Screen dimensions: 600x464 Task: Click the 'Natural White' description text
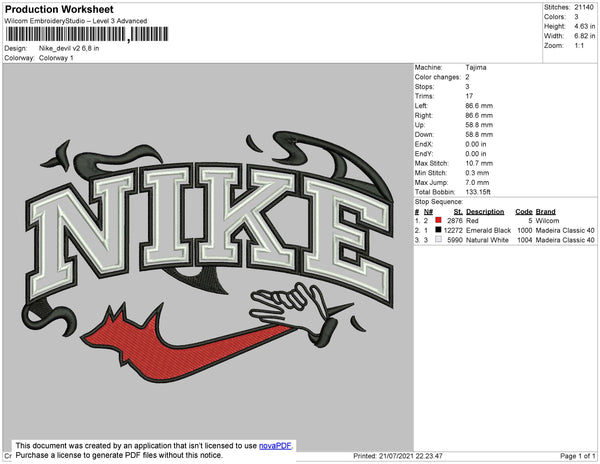487,240
